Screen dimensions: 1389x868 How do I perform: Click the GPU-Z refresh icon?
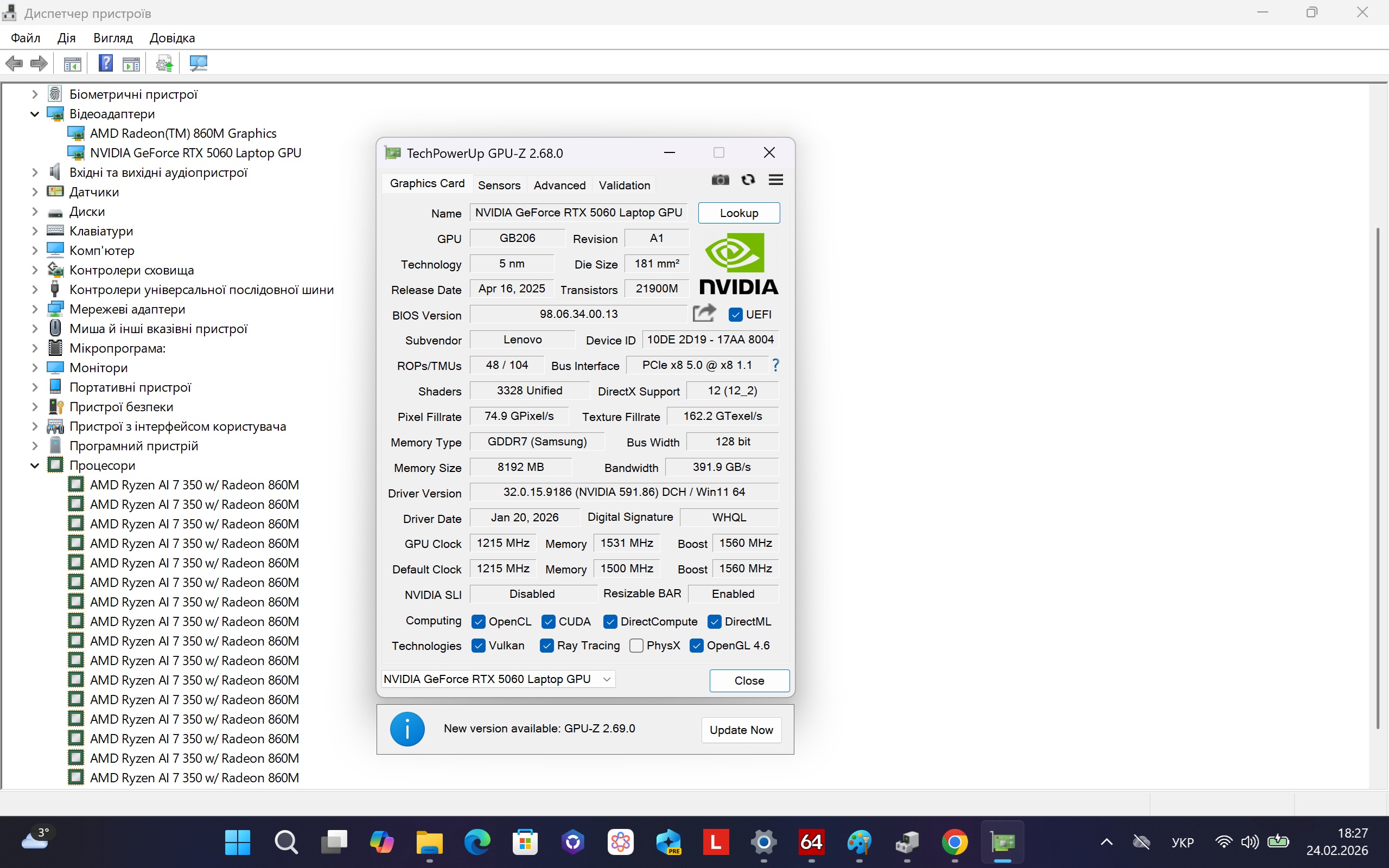748,180
